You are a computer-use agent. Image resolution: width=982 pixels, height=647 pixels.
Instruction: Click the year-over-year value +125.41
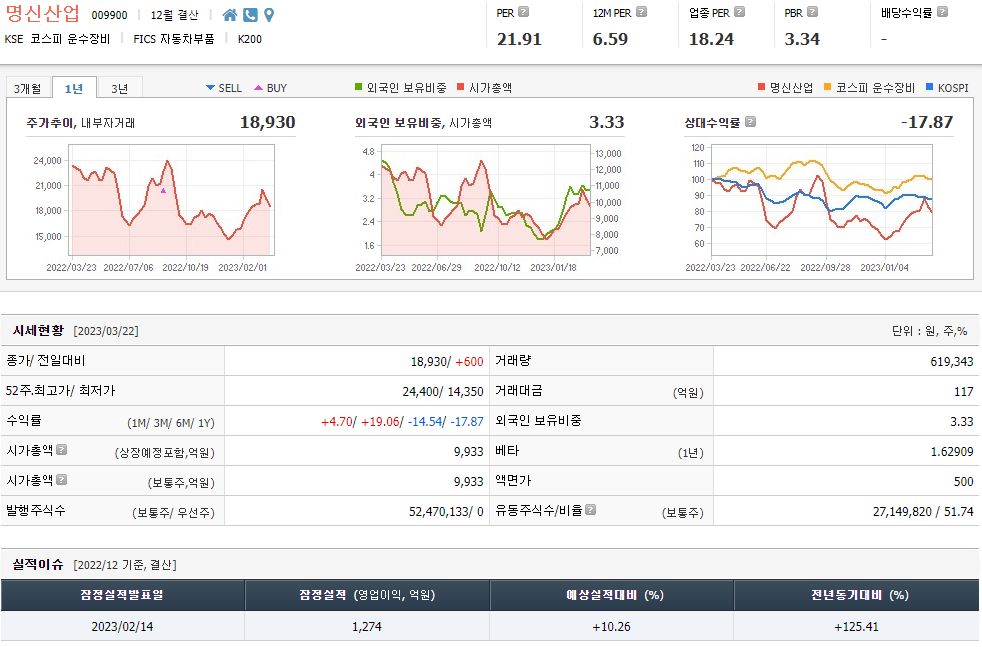(857, 626)
